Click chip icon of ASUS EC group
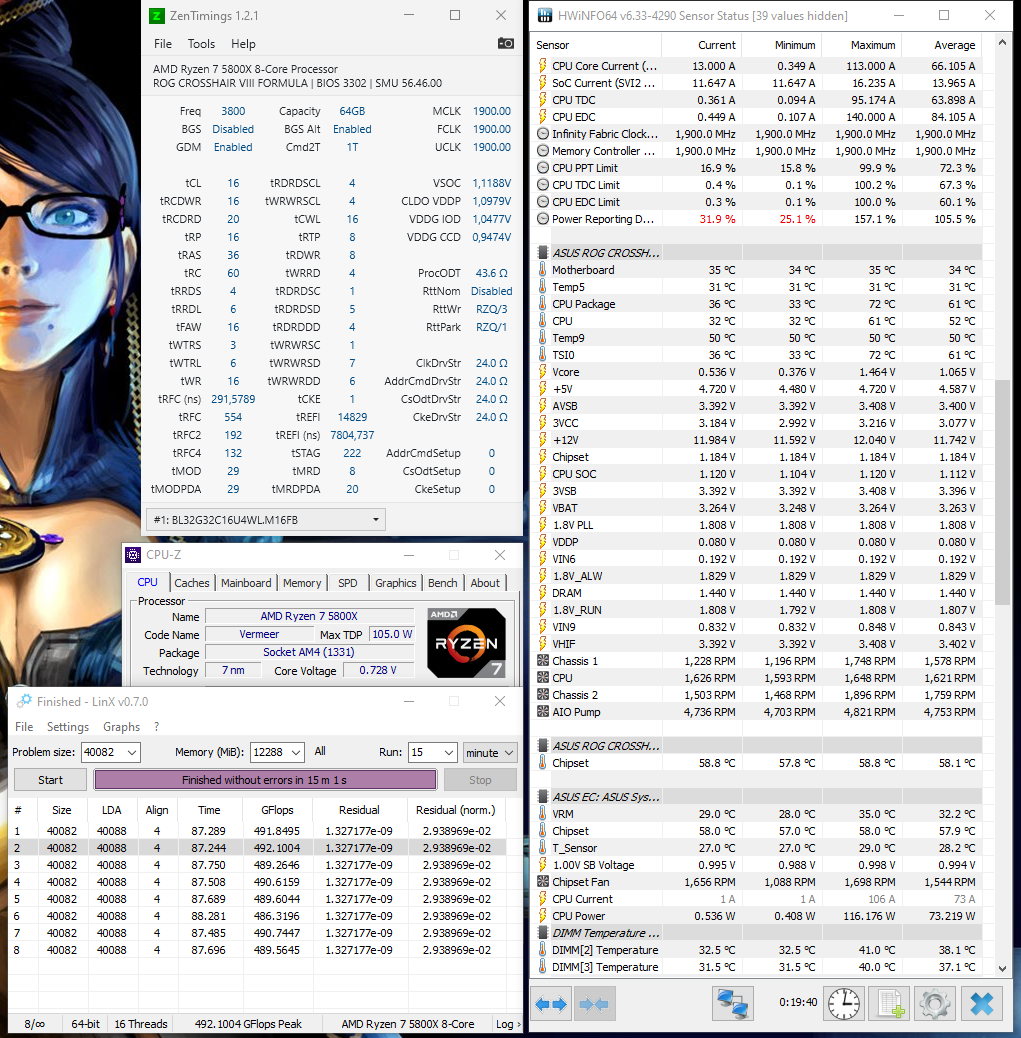The width and height of the screenshot is (1021, 1038). [x=542, y=796]
